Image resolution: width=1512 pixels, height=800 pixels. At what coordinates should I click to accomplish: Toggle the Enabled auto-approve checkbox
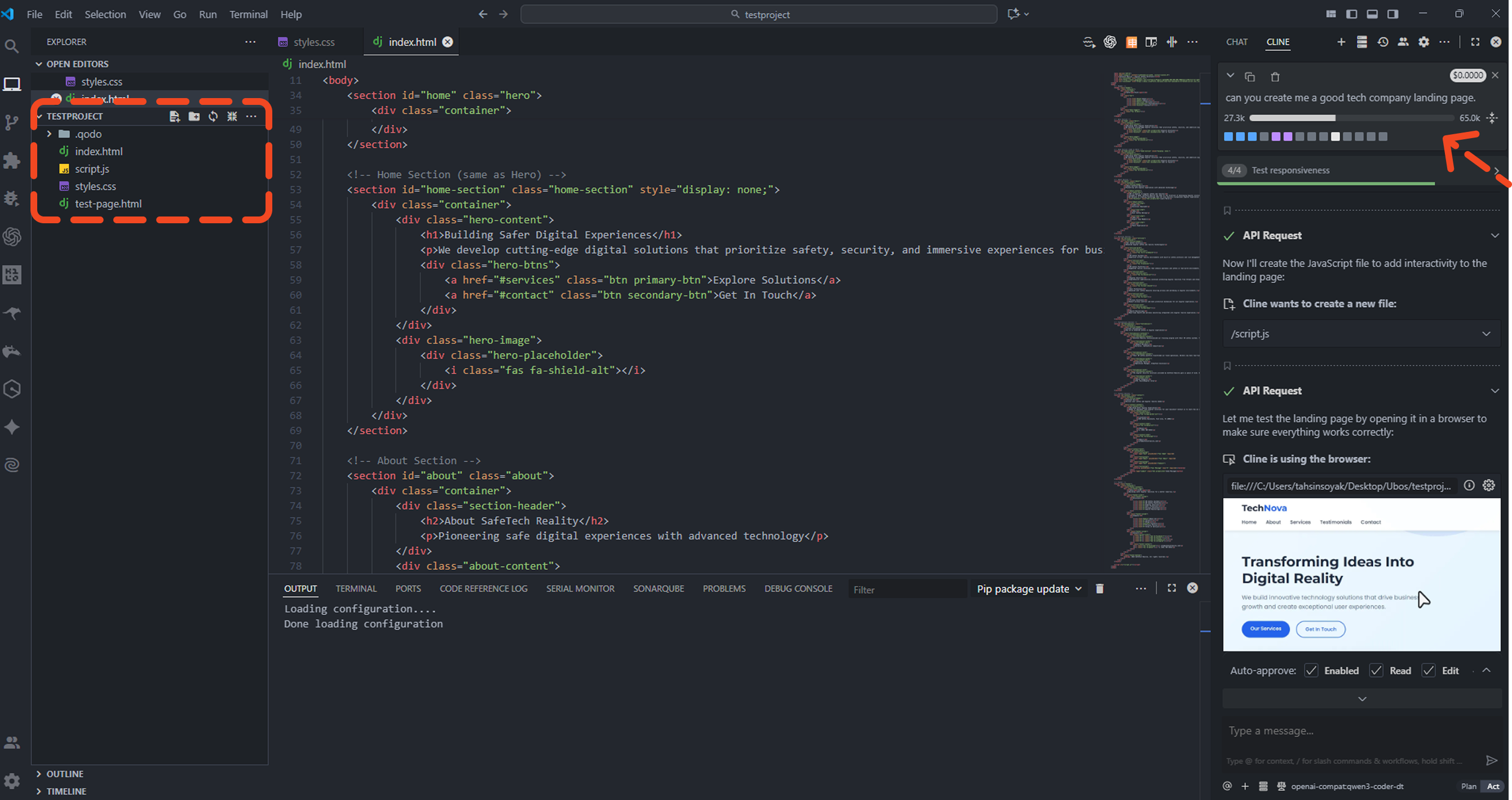[x=1311, y=670]
